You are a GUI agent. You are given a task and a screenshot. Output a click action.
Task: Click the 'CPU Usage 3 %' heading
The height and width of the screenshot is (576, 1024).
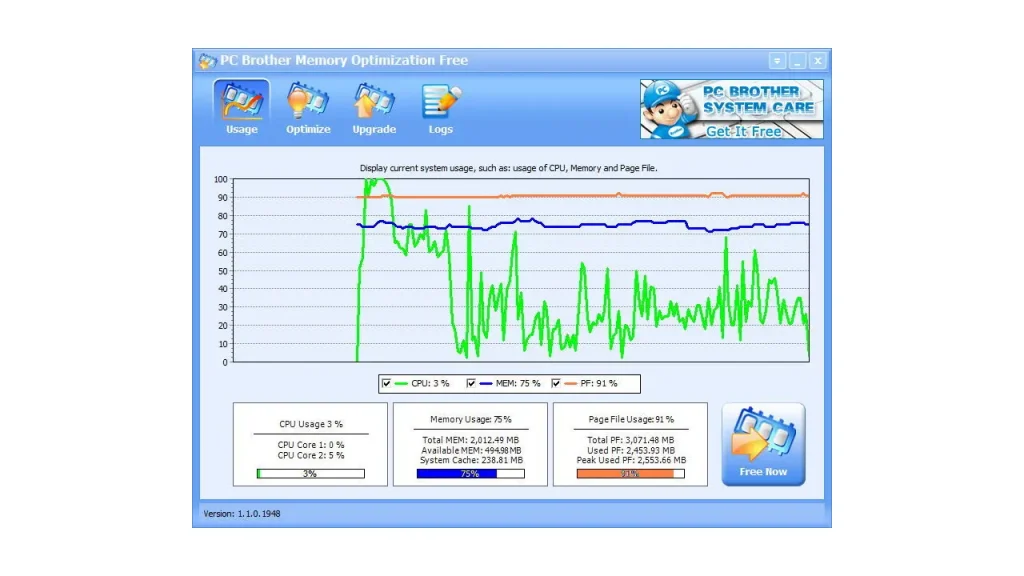click(x=311, y=424)
